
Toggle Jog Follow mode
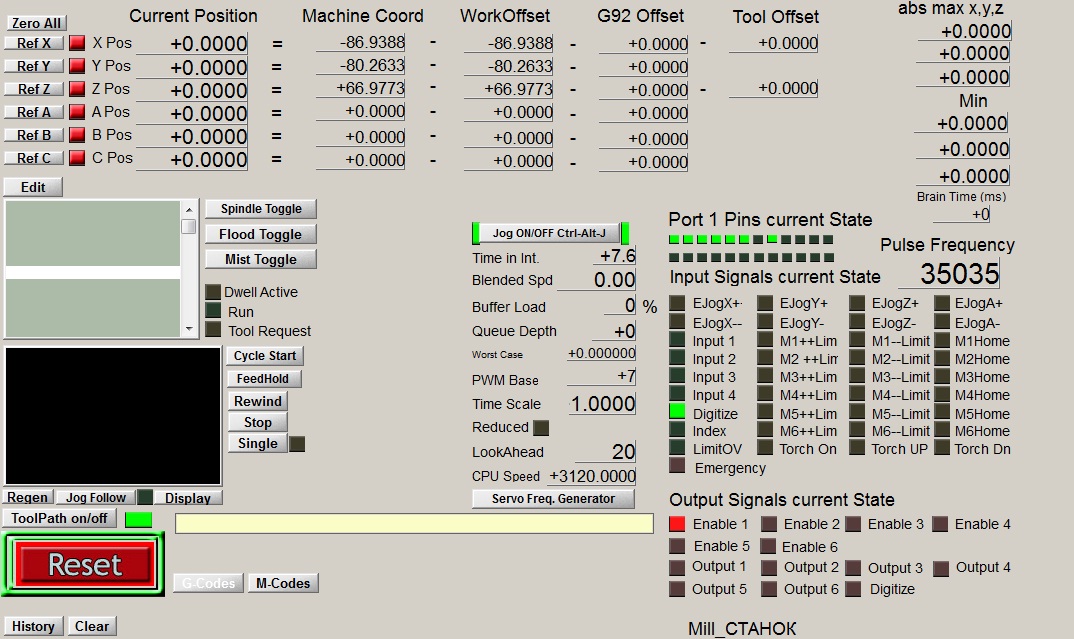click(96, 498)
